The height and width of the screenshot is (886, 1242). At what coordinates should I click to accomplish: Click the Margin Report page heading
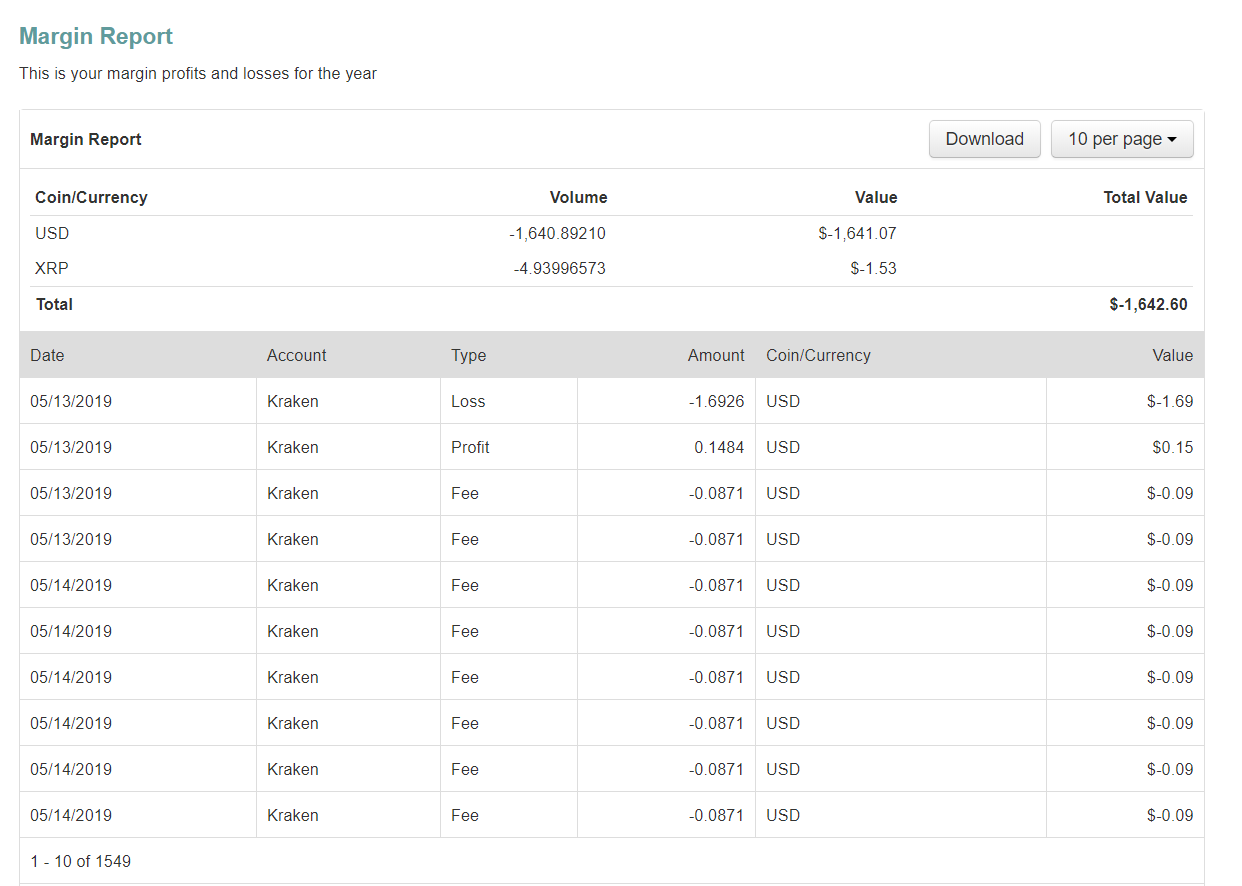point(96,37)
